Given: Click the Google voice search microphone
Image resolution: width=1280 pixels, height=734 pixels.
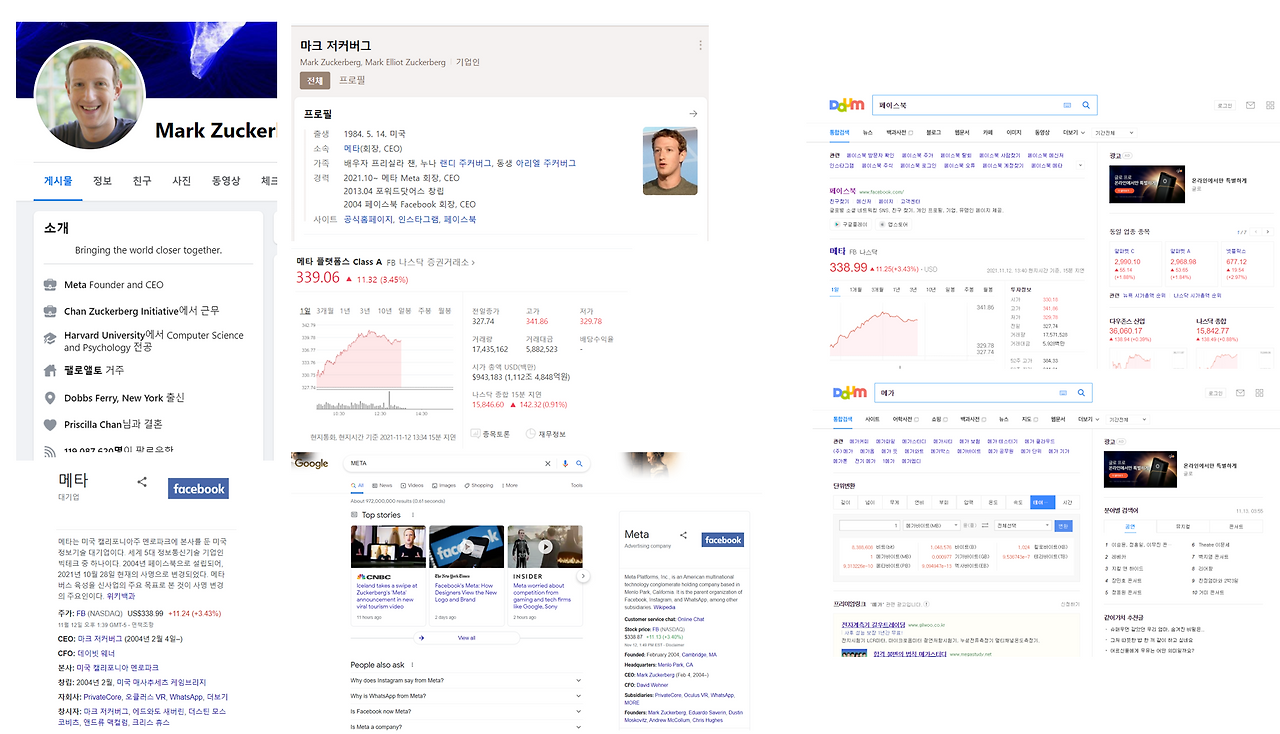Looking at the screenshot, I should pyautogui.click(x=565, y=464).
